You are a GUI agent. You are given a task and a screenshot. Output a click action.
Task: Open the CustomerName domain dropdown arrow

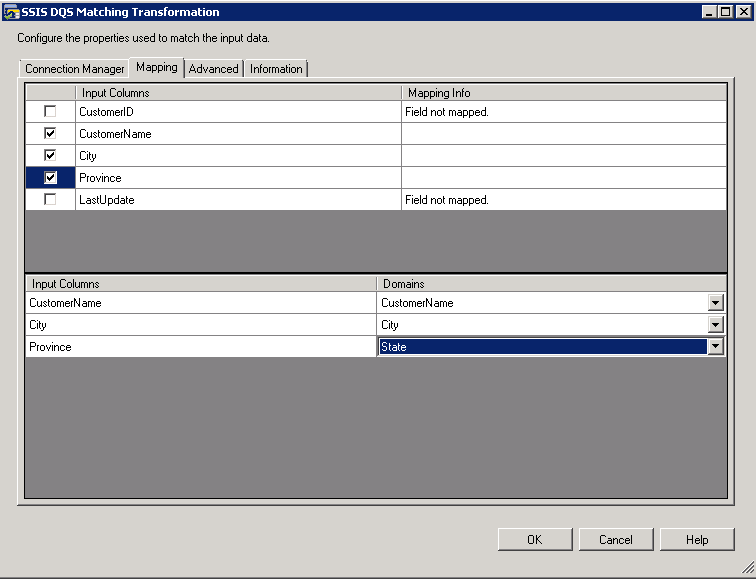[716, 303]
